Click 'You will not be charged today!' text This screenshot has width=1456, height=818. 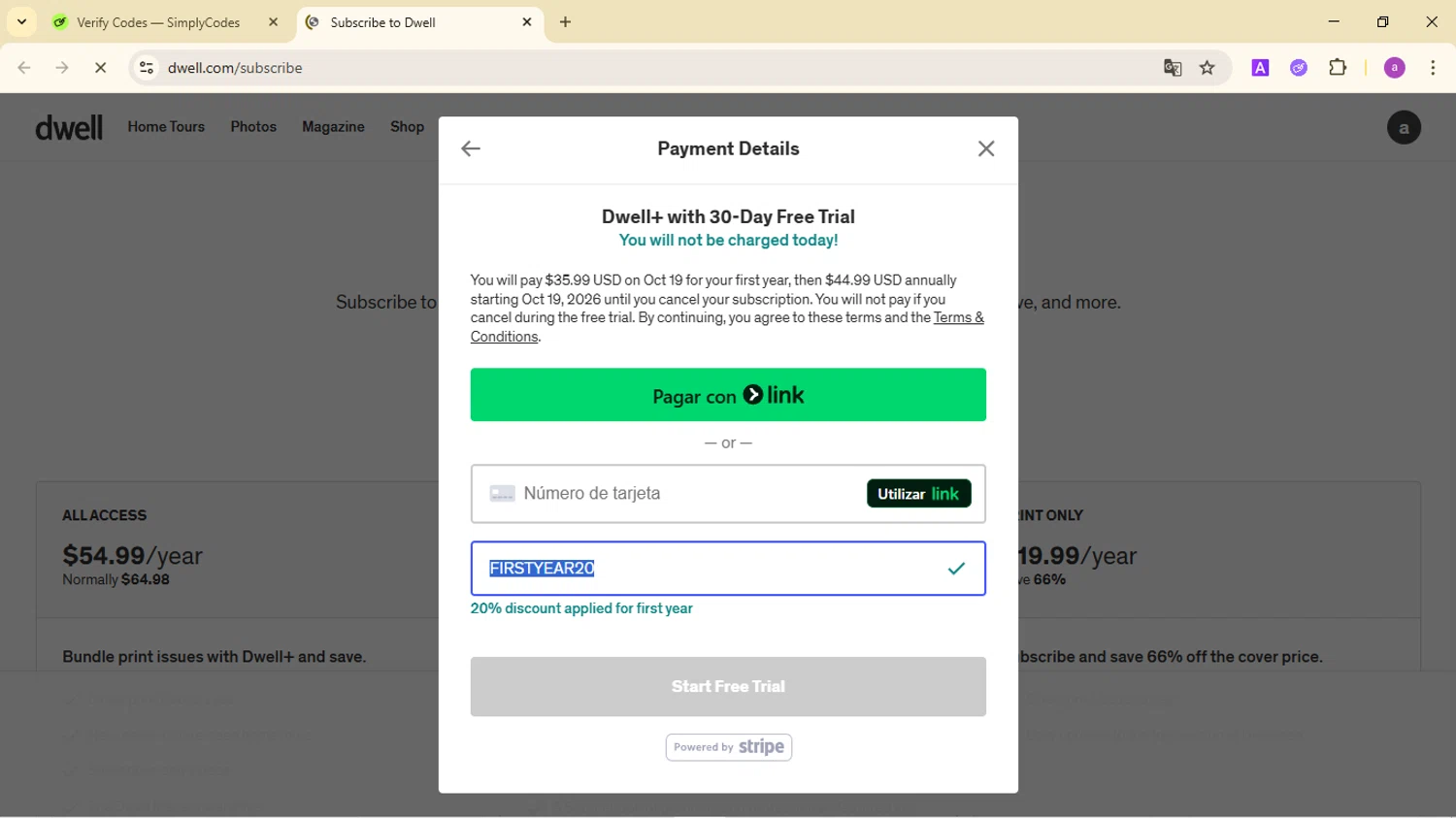click(728, 241)
